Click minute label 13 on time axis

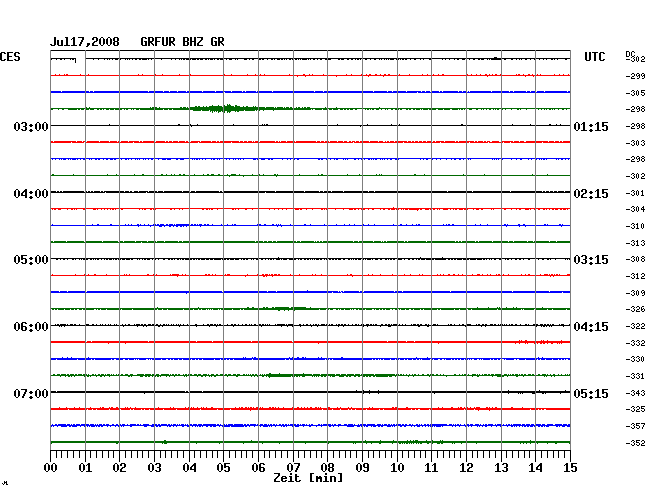coord(501,468)
